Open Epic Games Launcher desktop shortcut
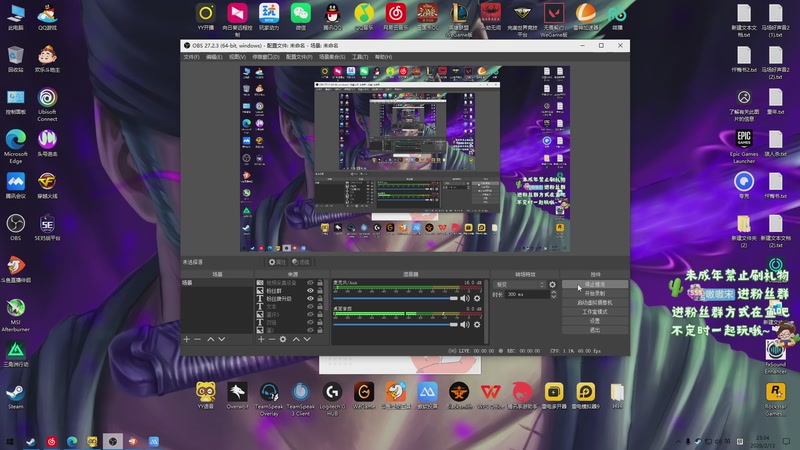The width and height of the screenshot is (800, 450). [744, 146]
